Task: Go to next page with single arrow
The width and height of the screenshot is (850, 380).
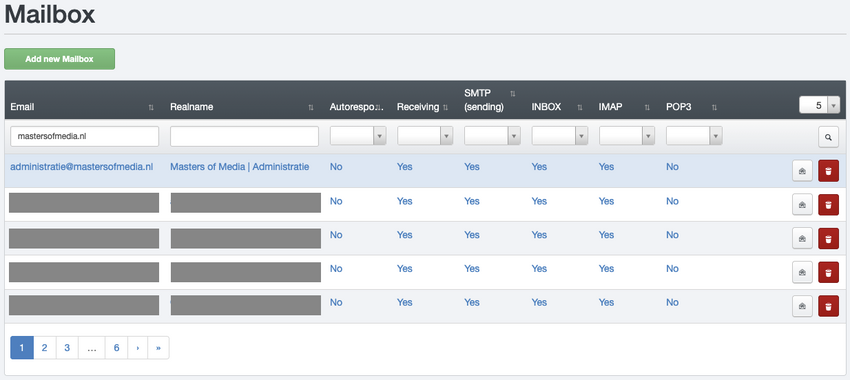Action: coord(138,347)
